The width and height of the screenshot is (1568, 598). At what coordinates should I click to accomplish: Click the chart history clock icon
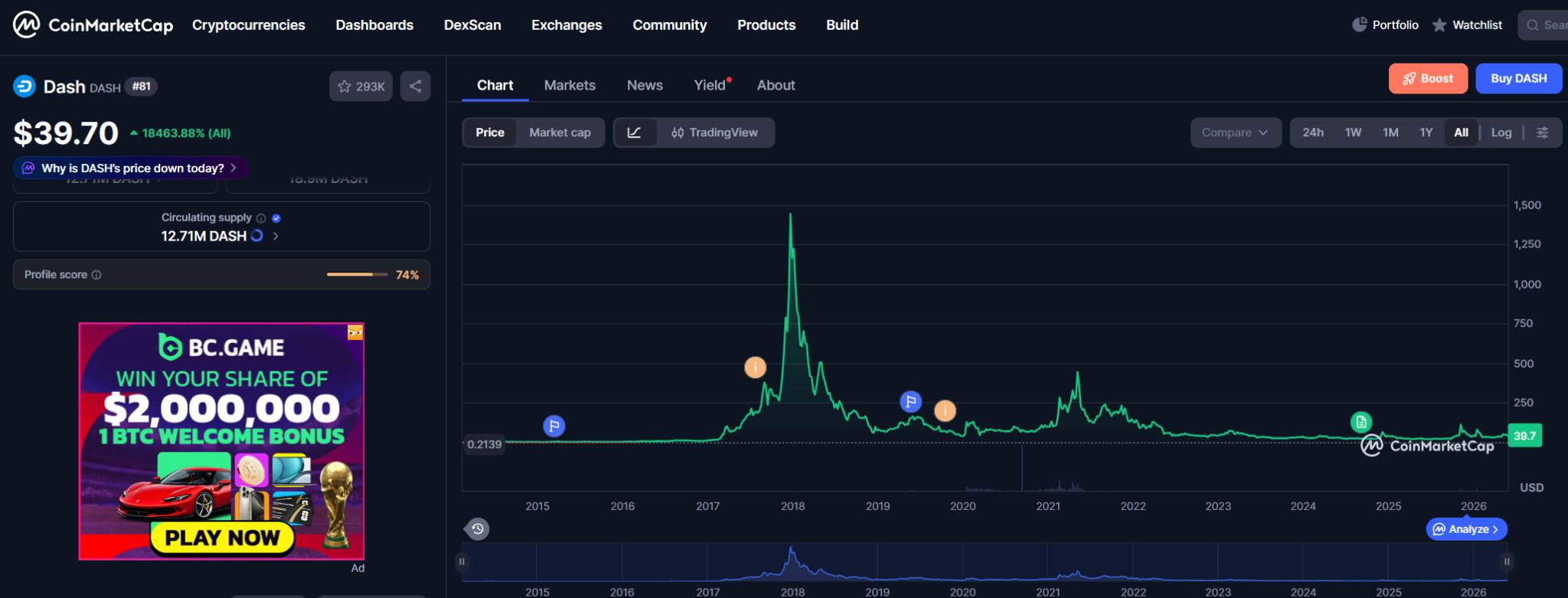[477, 529]
